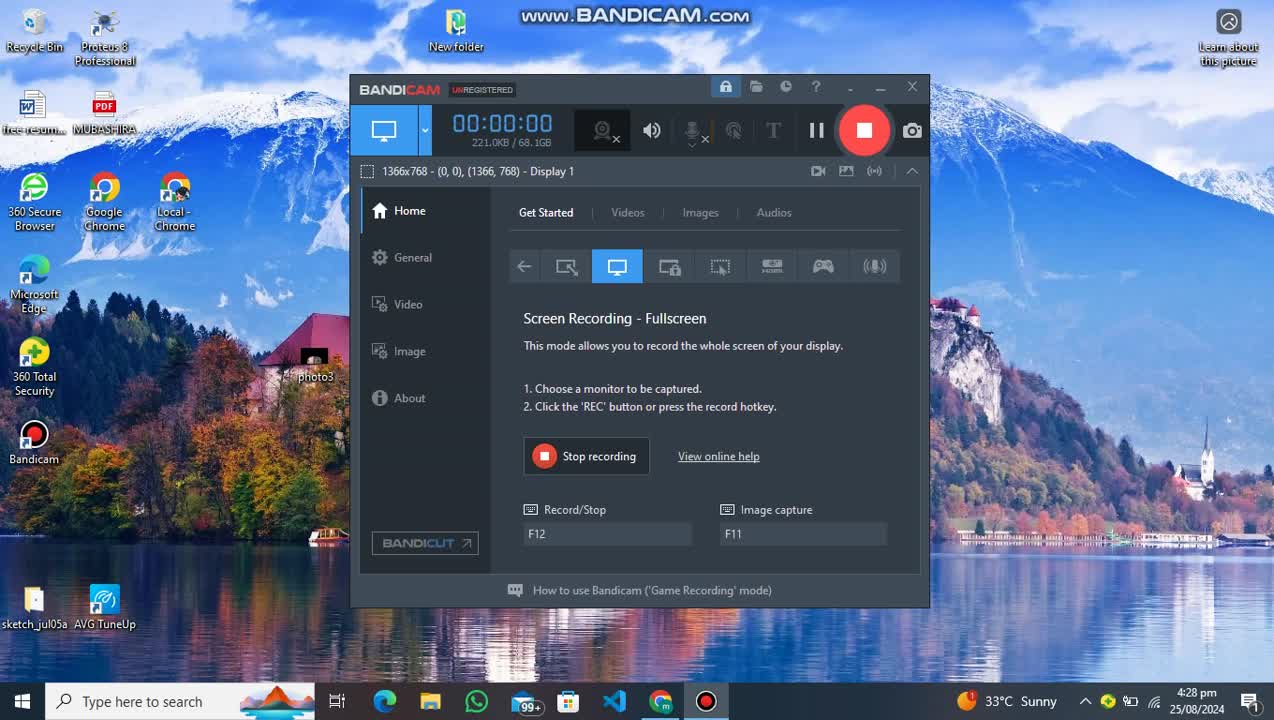Screen dimensions: 1274x720
Task: Click 'Learn about this picture' desktop icon
Action: [x=1229, y=38]
